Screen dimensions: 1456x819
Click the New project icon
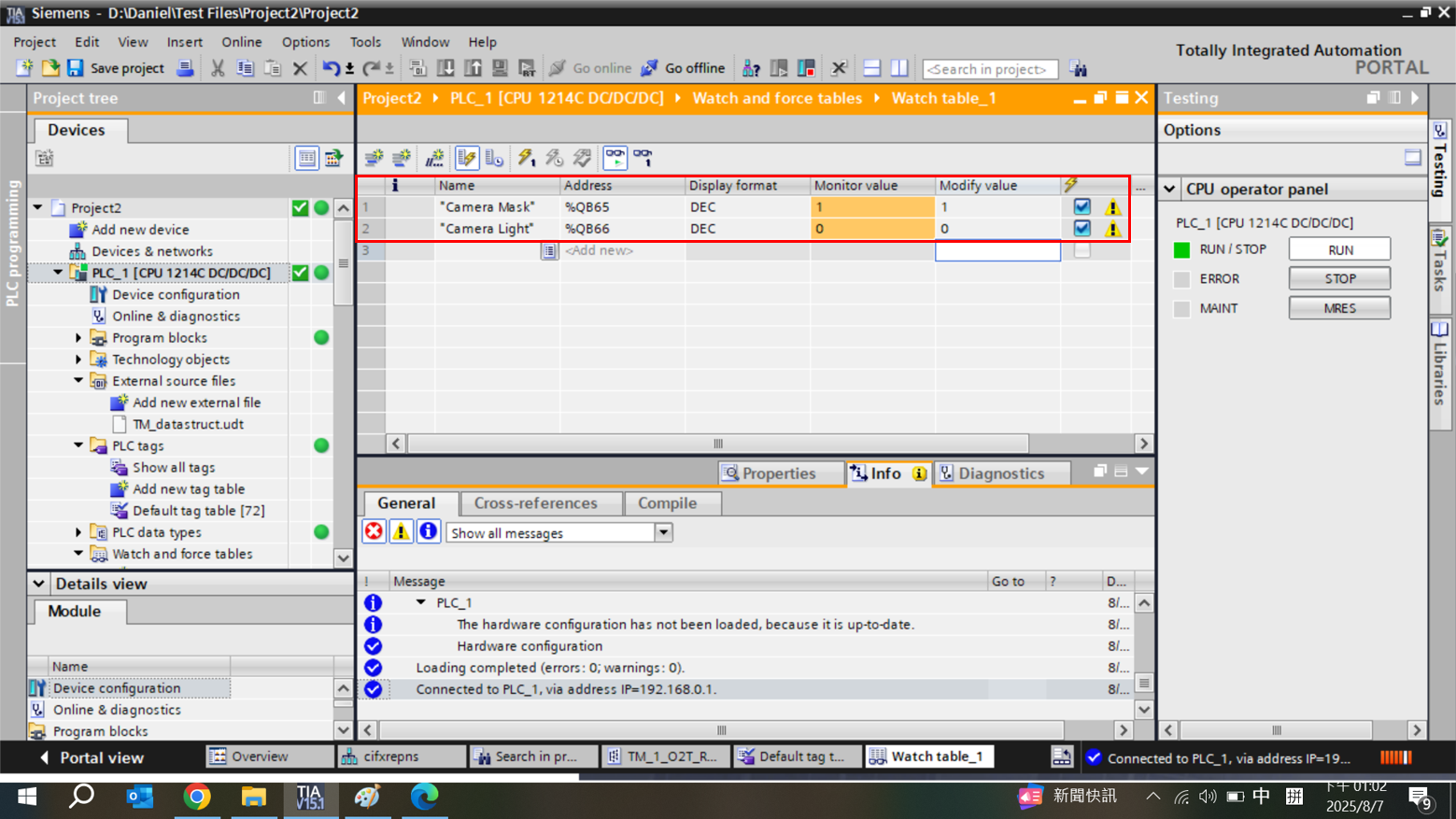point(24,68)
